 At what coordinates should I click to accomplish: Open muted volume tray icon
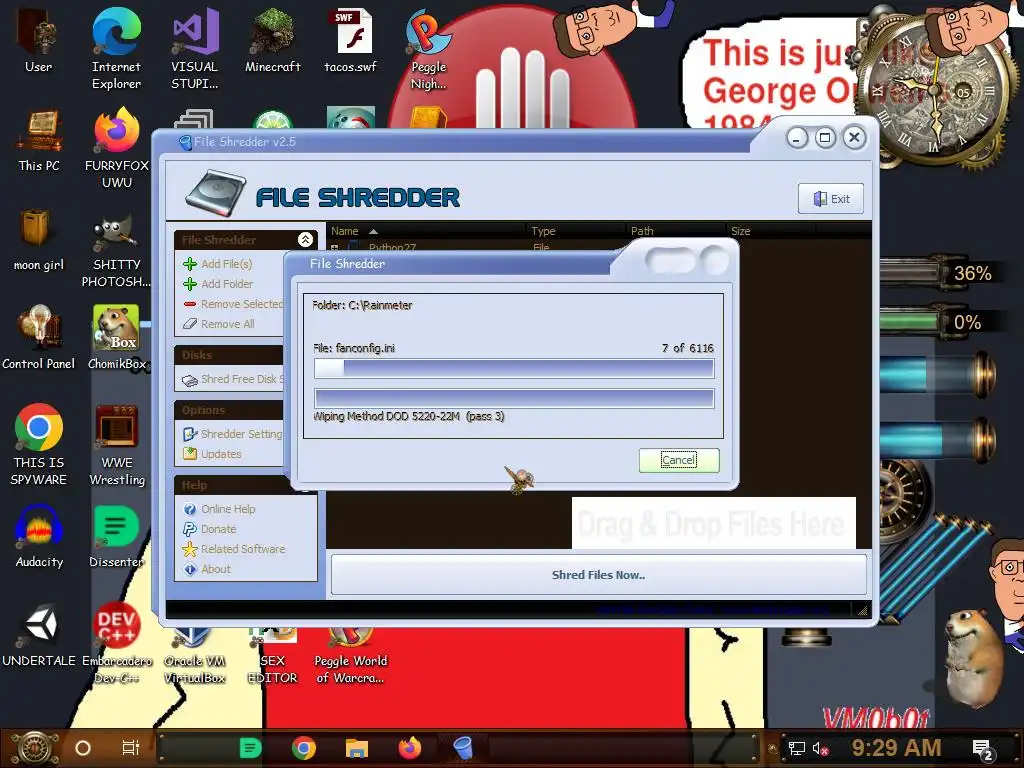pyautogui.click(x=821, y=749)
